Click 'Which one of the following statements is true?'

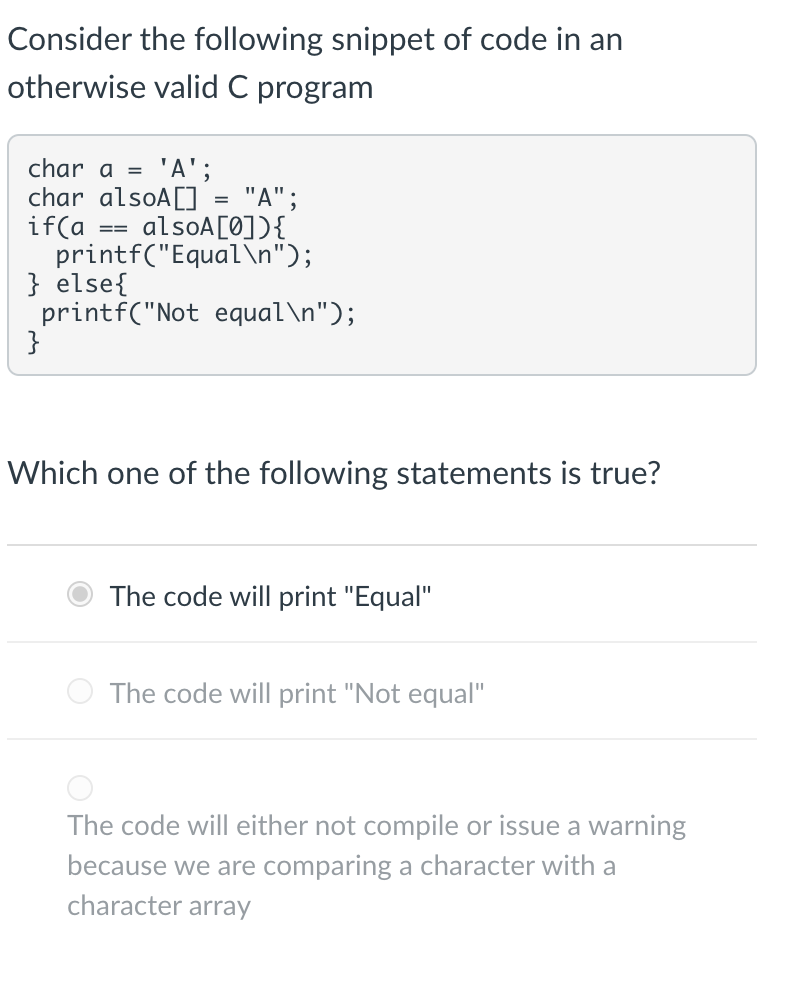pos(334,473)
